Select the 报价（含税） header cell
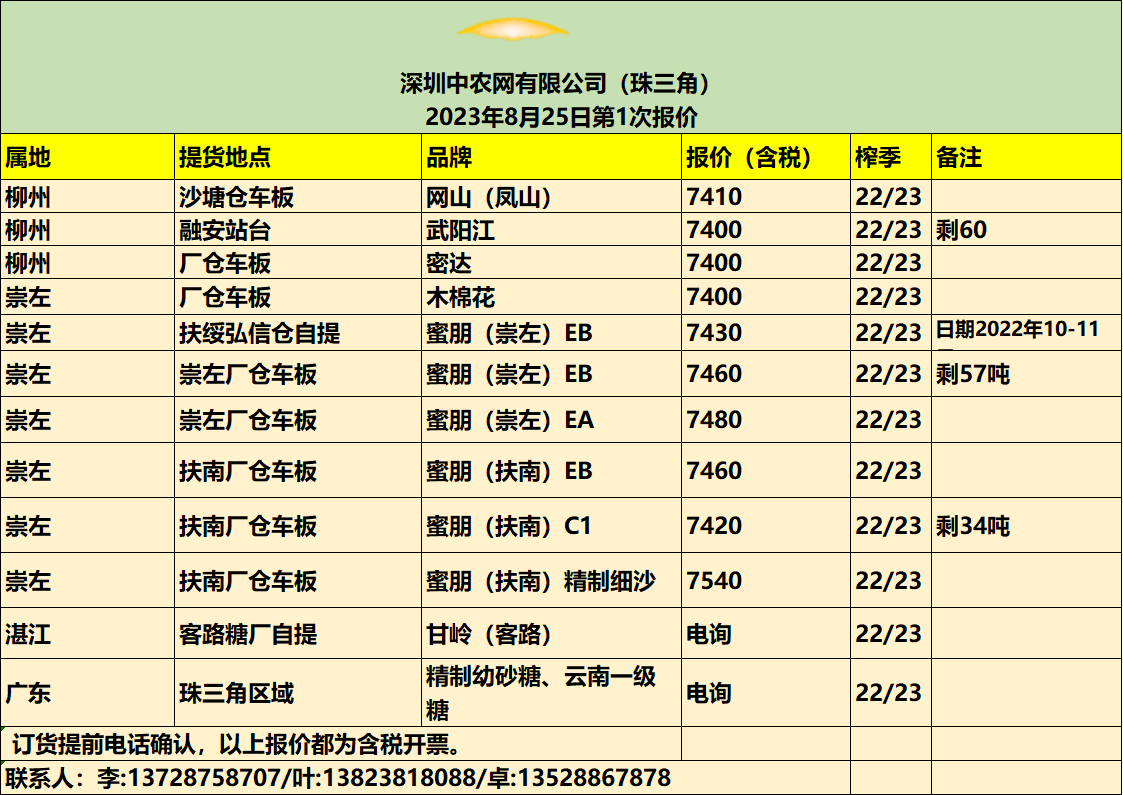1123x795 pixels. tap(748, 157)
